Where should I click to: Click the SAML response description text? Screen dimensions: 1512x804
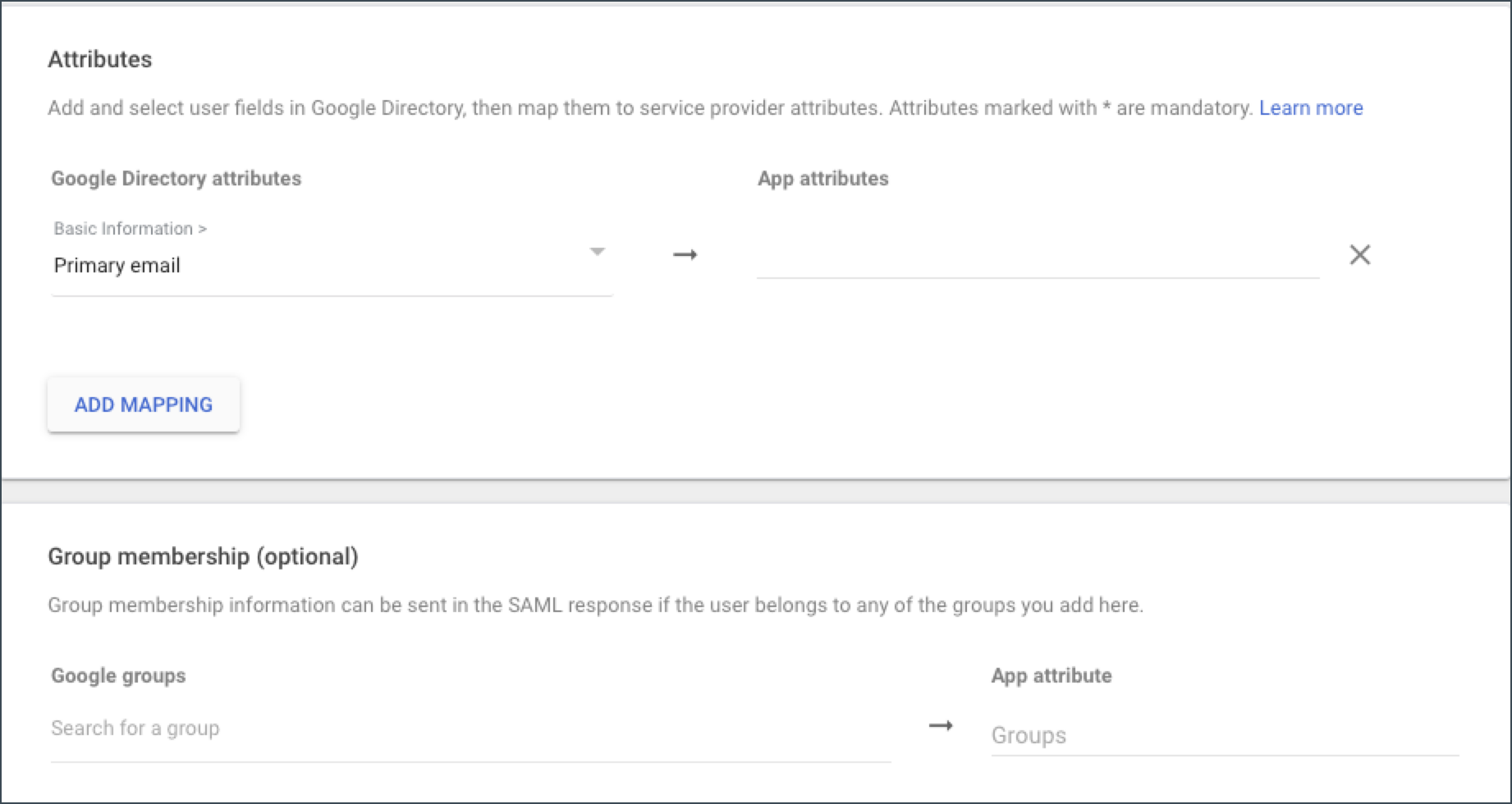(594, 605)
